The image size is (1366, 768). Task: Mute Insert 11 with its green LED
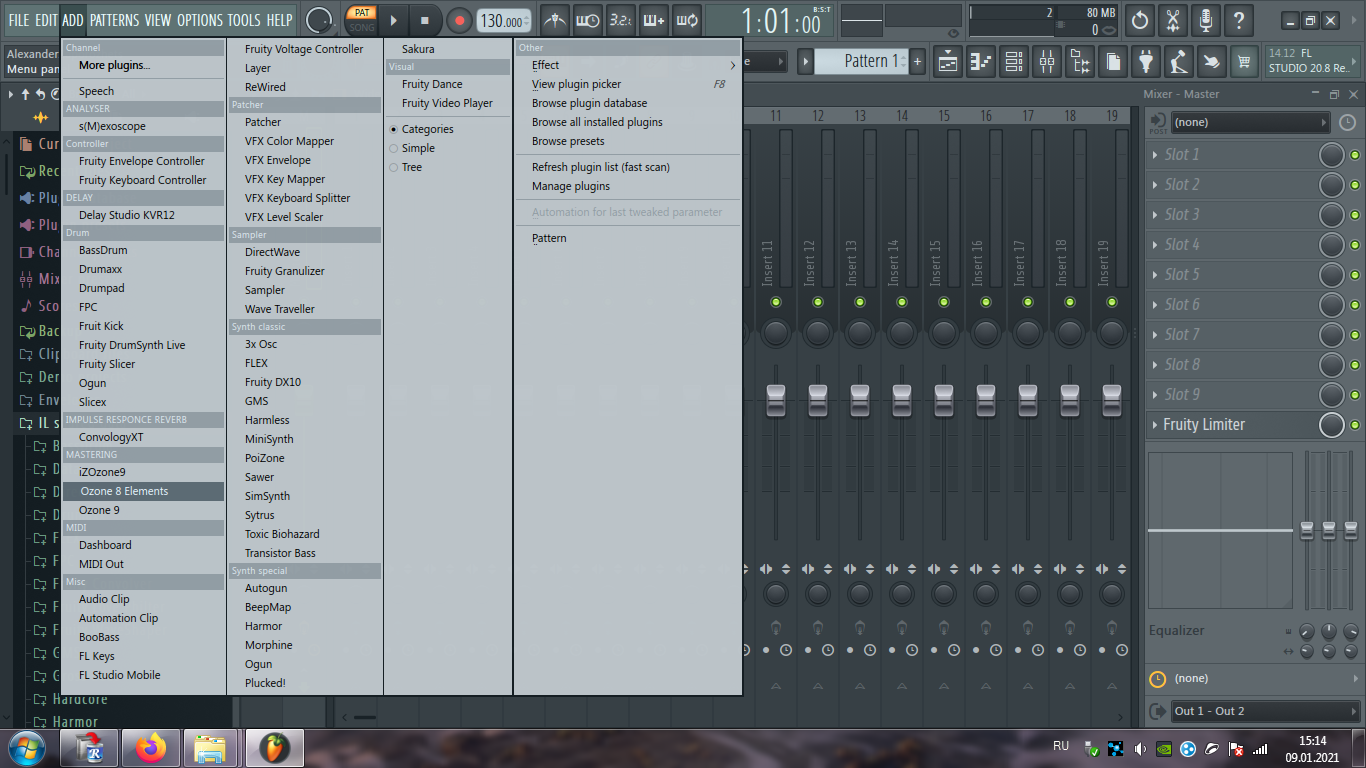tap(776, 302)
